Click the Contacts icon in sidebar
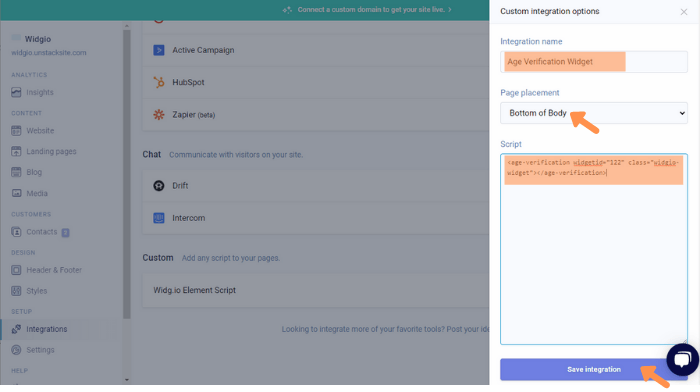The image size is (700, 392). click(x=16, y=232)
